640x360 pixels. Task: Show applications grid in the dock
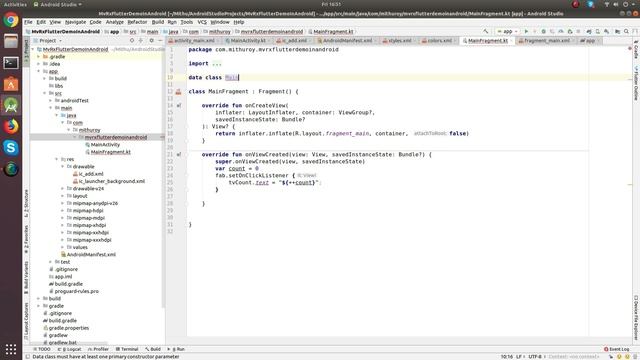pos(11,349)
